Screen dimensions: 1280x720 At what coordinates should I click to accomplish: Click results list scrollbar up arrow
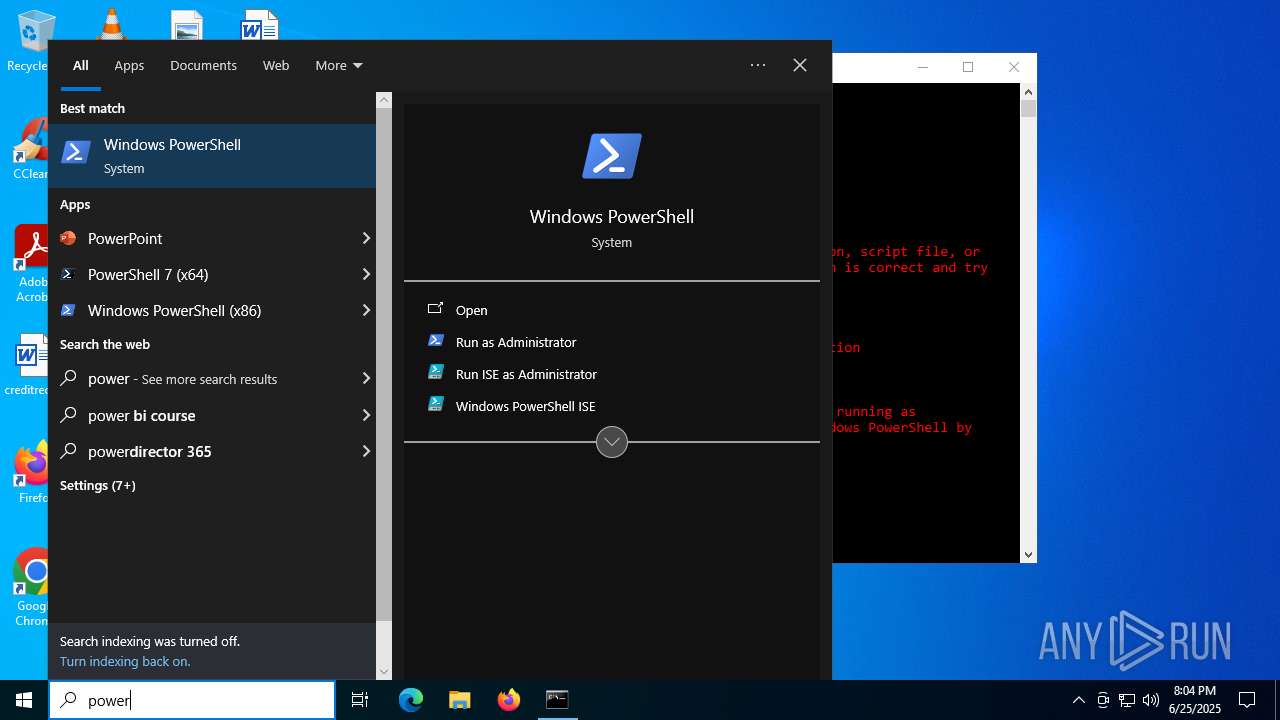click(x=384, y=100)
